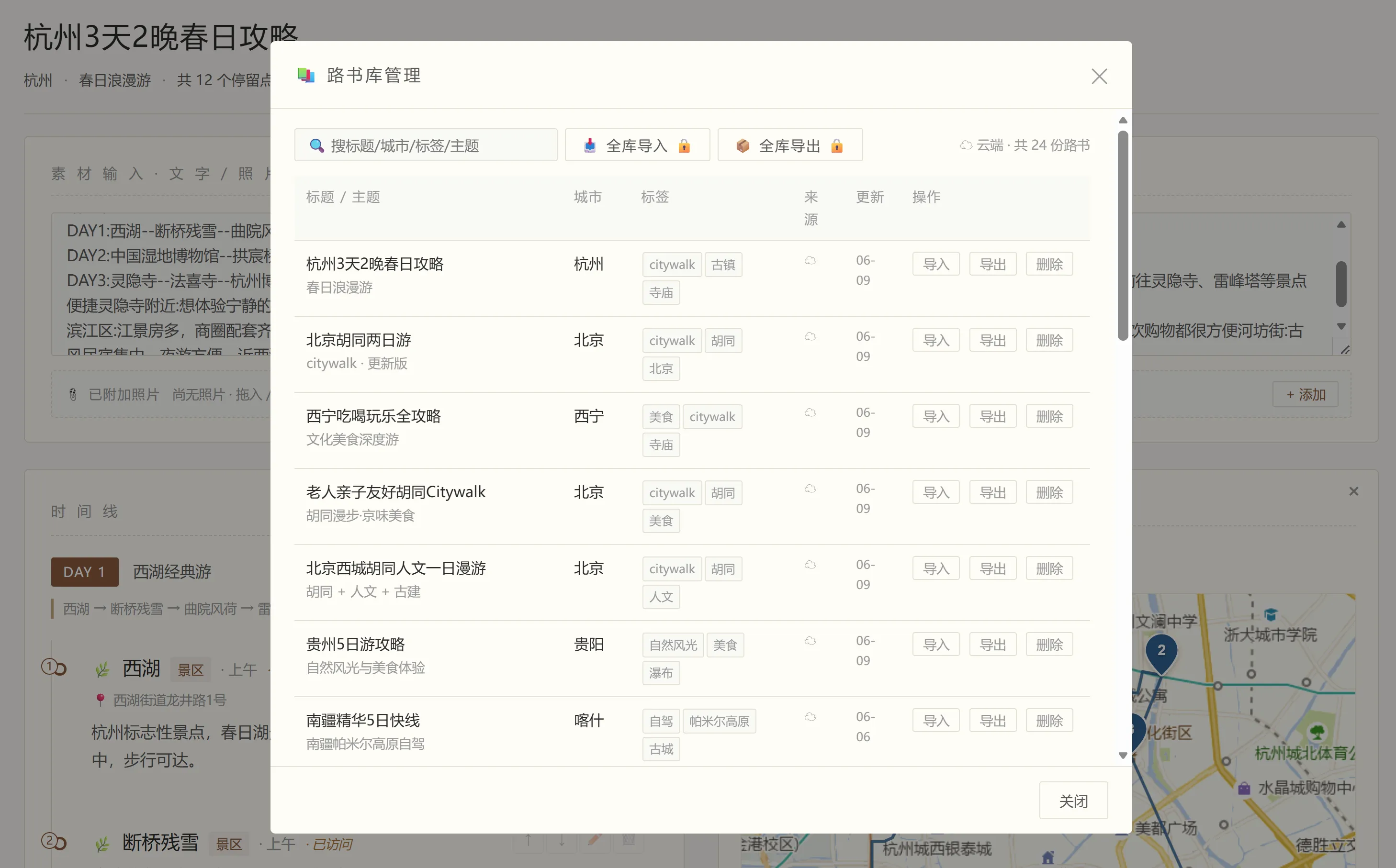Image resolution: width=1396 pixels, height=868 pixels.
Task: Click the dialog scrollbar up arrow
Action: click(x=1123, y=120)
